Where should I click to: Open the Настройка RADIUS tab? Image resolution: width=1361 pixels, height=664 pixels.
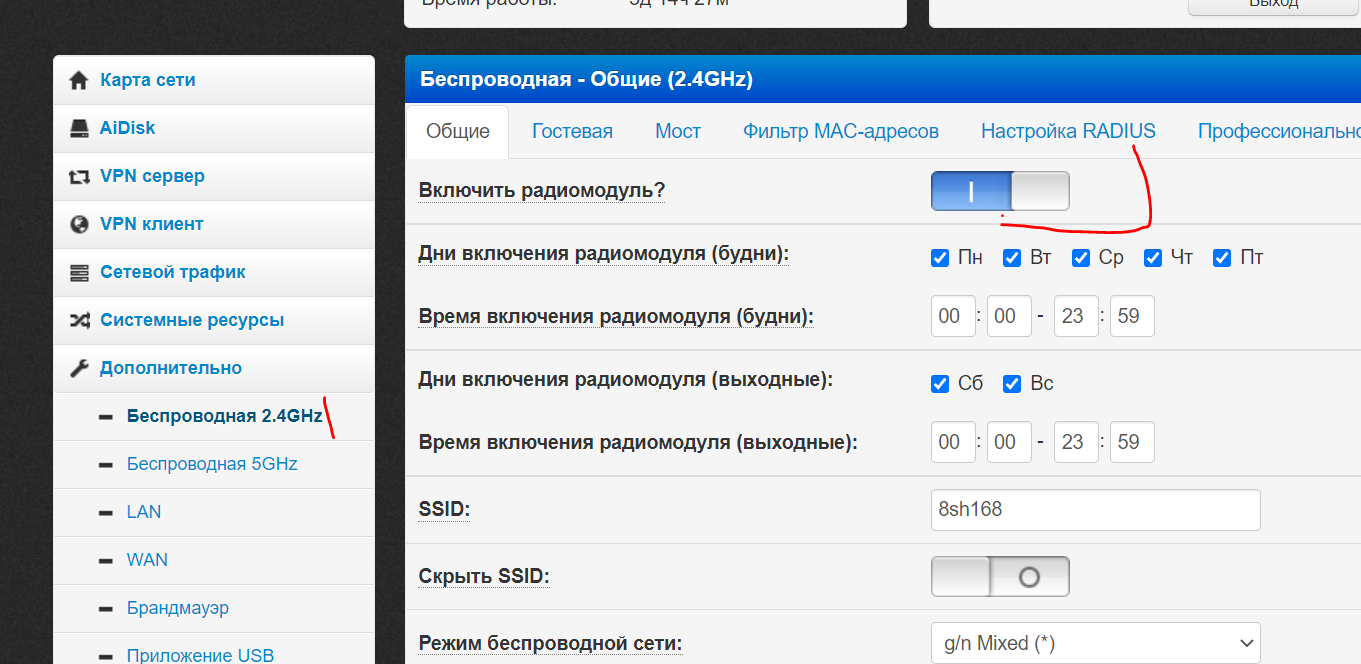click(1068, 131)
